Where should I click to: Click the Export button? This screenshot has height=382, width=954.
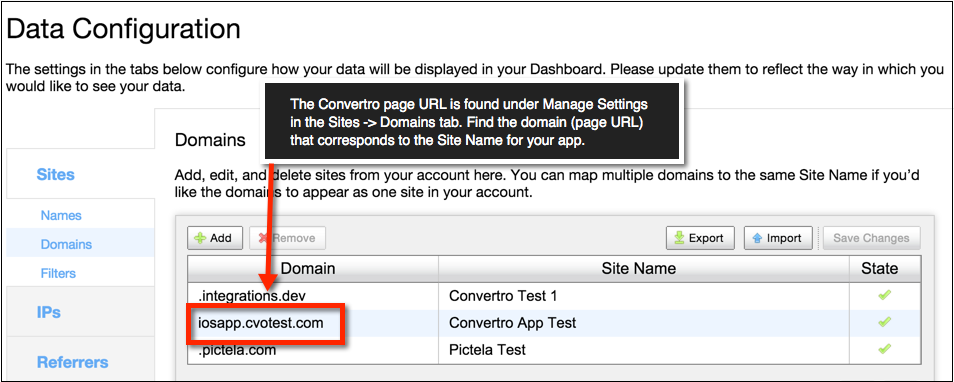(700, 238)
